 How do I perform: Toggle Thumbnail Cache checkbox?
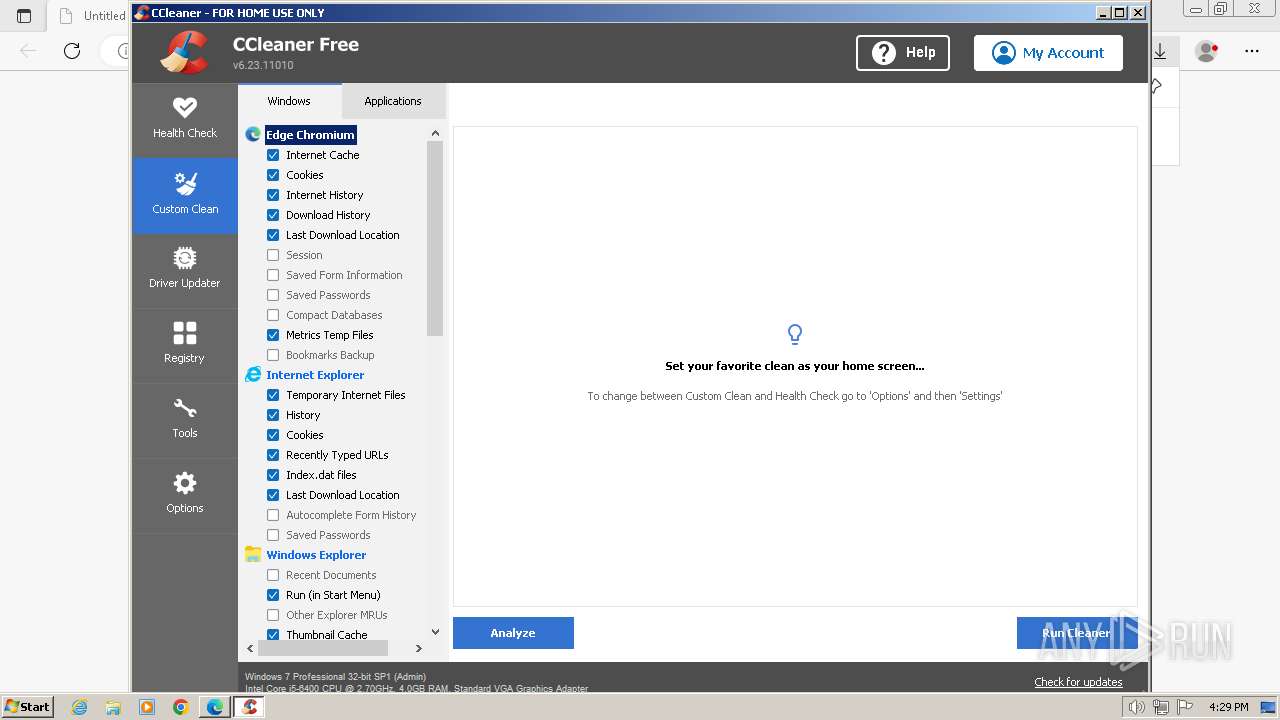(x=273, y=635)
